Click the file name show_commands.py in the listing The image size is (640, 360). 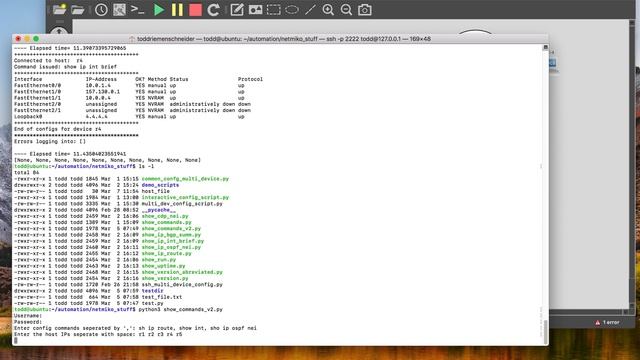pyautogui.click(x=167, y=222)
